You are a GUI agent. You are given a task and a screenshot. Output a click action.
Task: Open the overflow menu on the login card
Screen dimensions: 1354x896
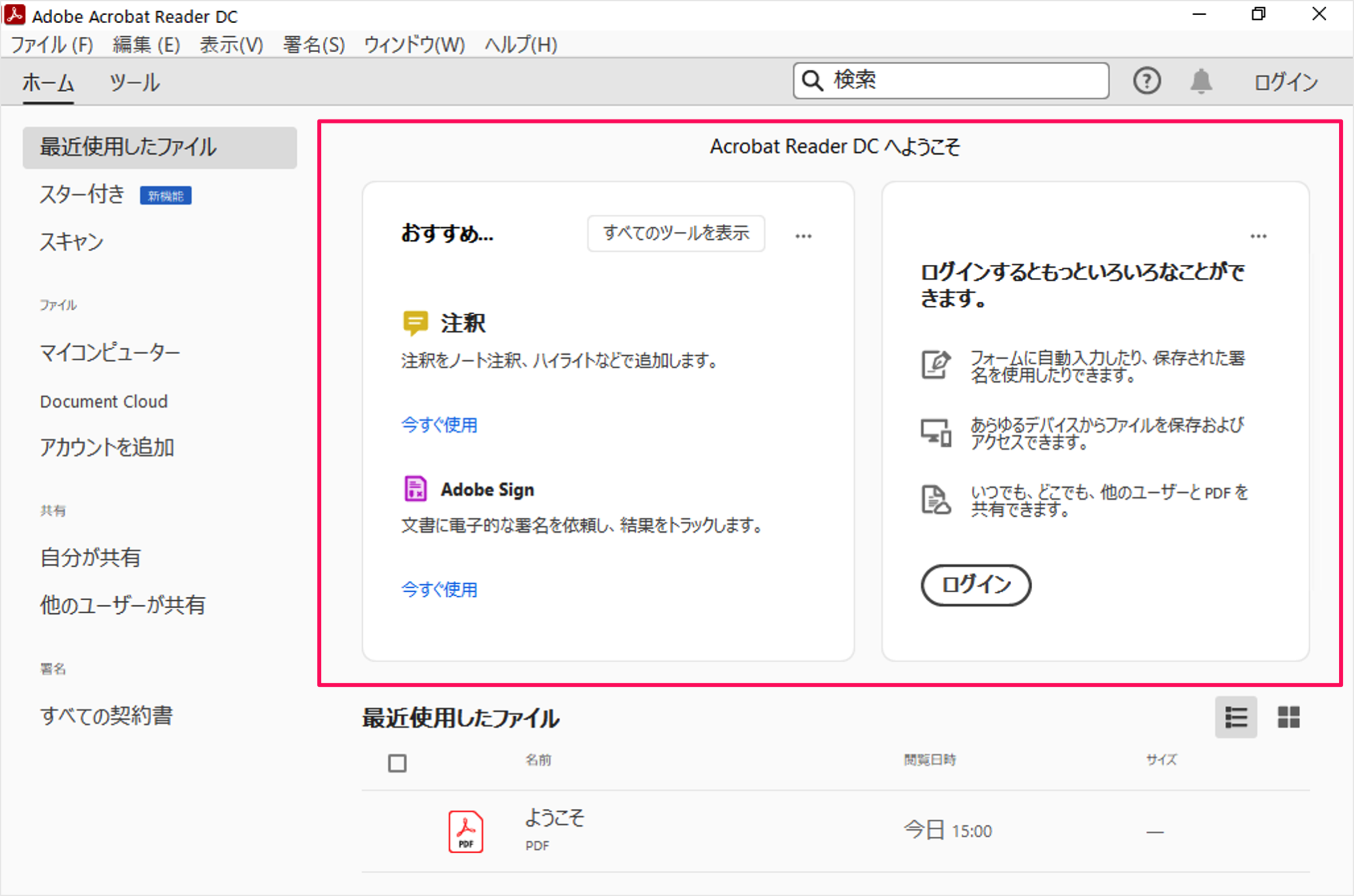(x=1259, y=235)
